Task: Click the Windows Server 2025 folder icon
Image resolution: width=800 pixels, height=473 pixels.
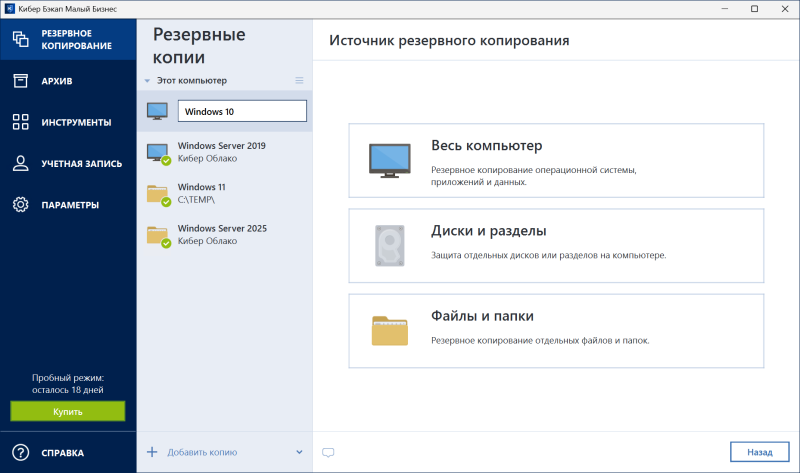Action: point(158,235)
